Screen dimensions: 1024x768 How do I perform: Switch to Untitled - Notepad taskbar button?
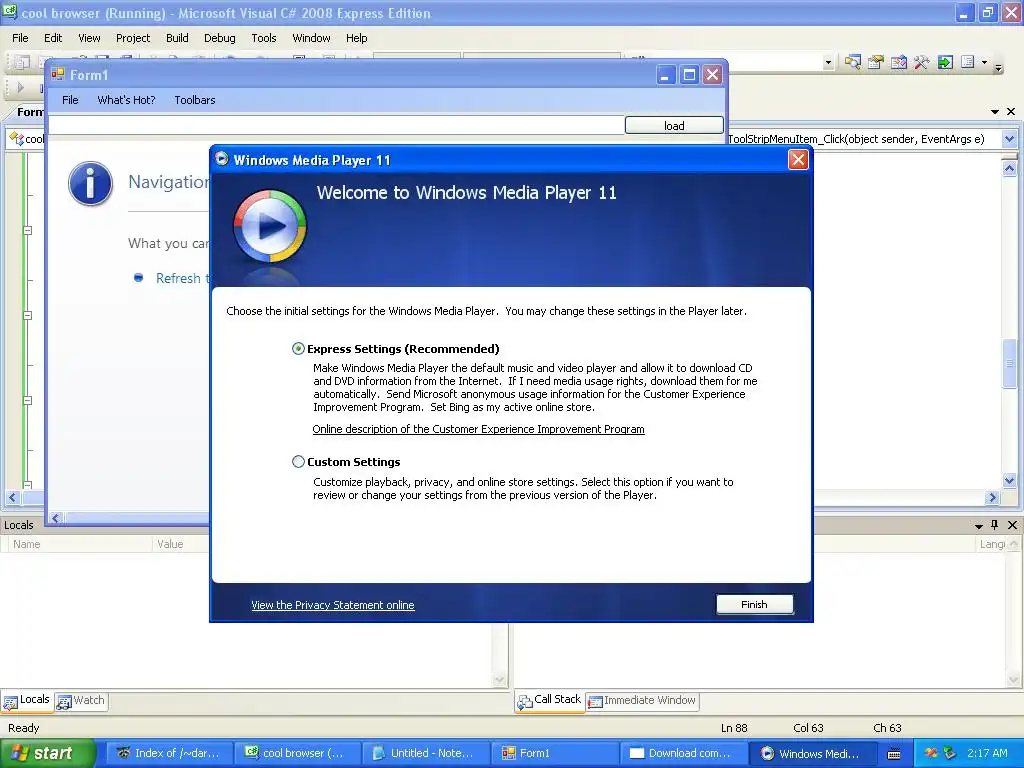[424, 753]
